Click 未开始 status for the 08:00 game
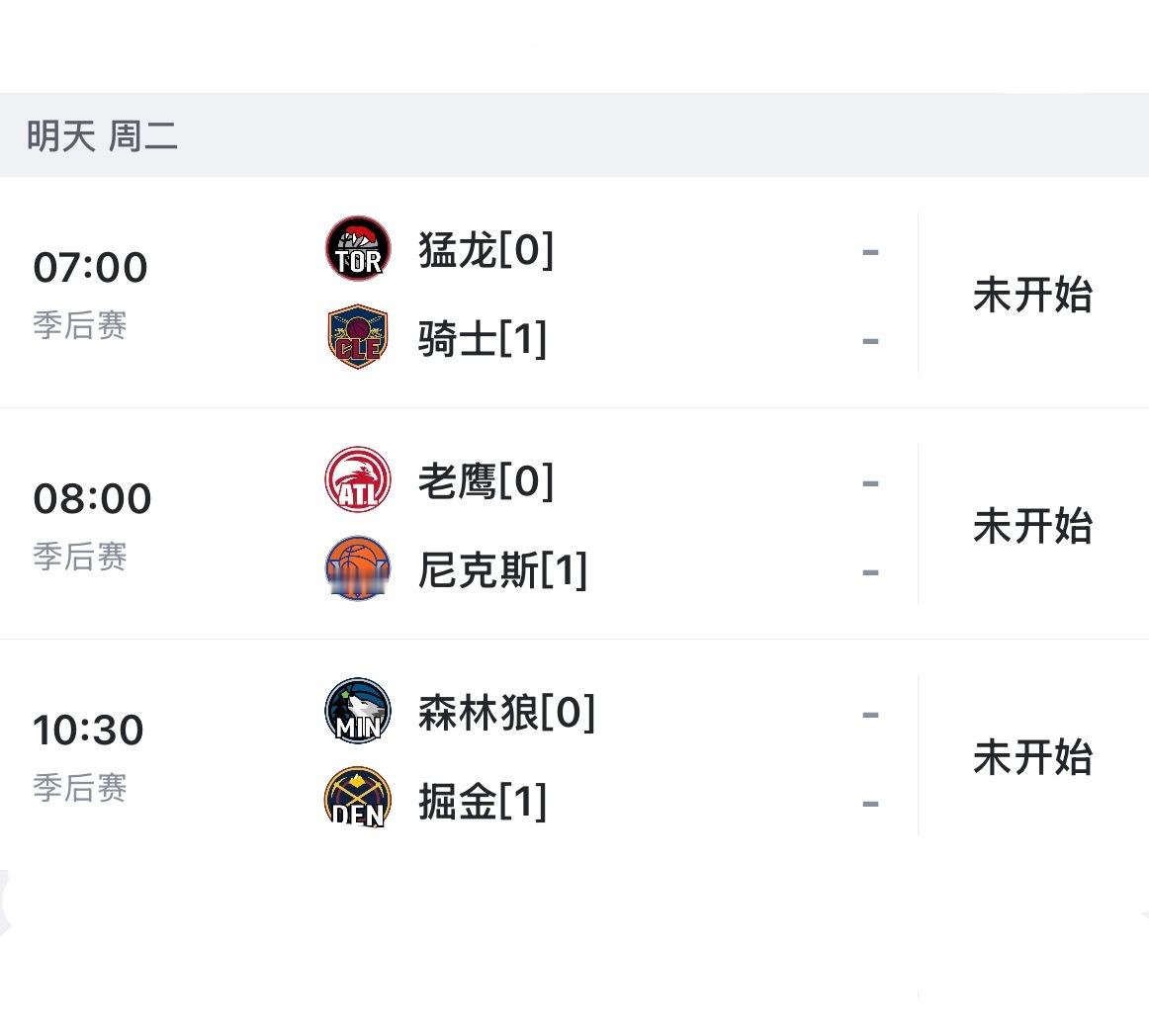 (x=1032, y=526)
